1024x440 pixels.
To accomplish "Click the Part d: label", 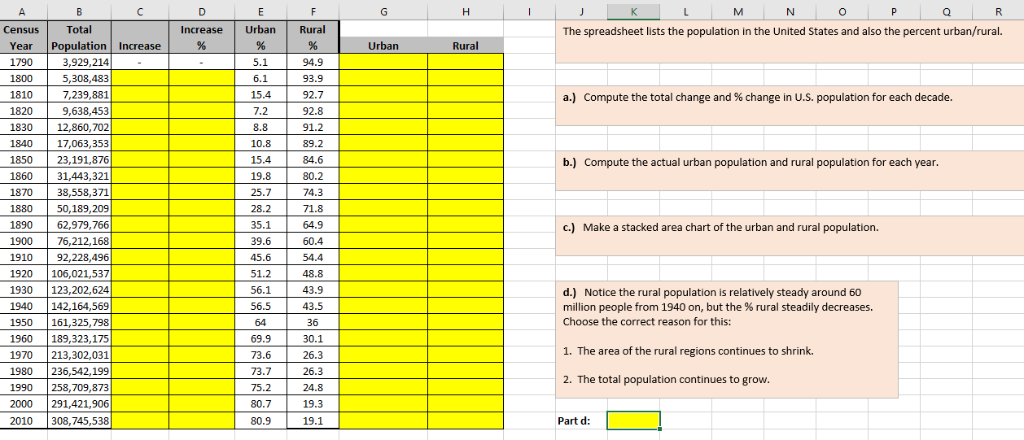I will 574,421.
